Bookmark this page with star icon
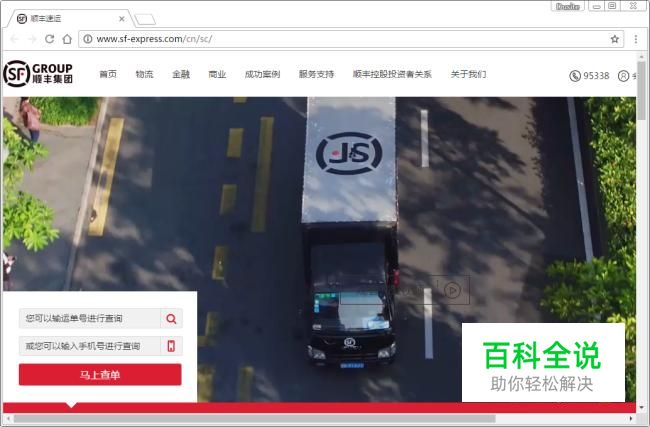Screen dimensions: 650x427 click(x=614, y=39)
